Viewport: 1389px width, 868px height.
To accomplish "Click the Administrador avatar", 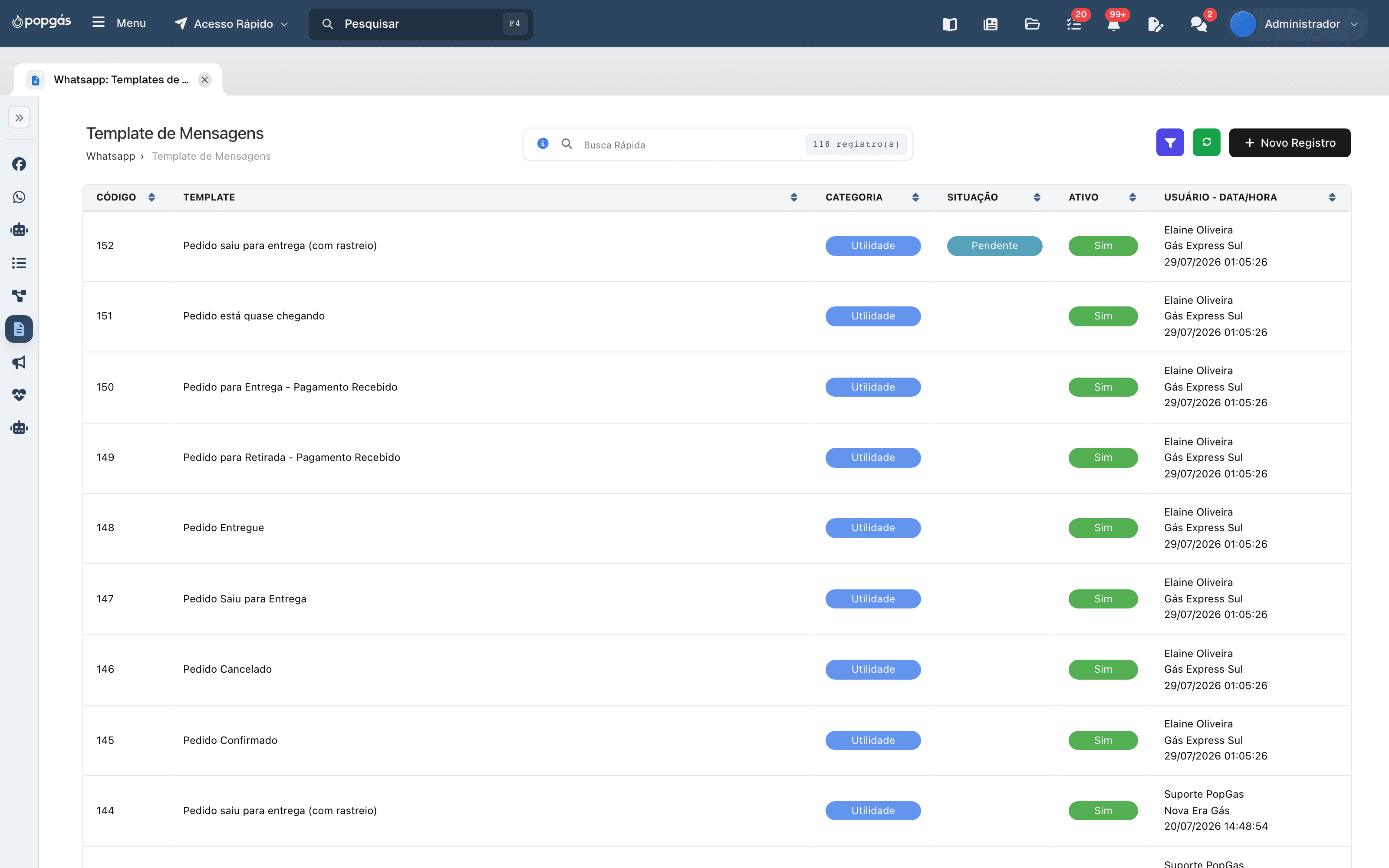I will click(x=1243, y=24).
